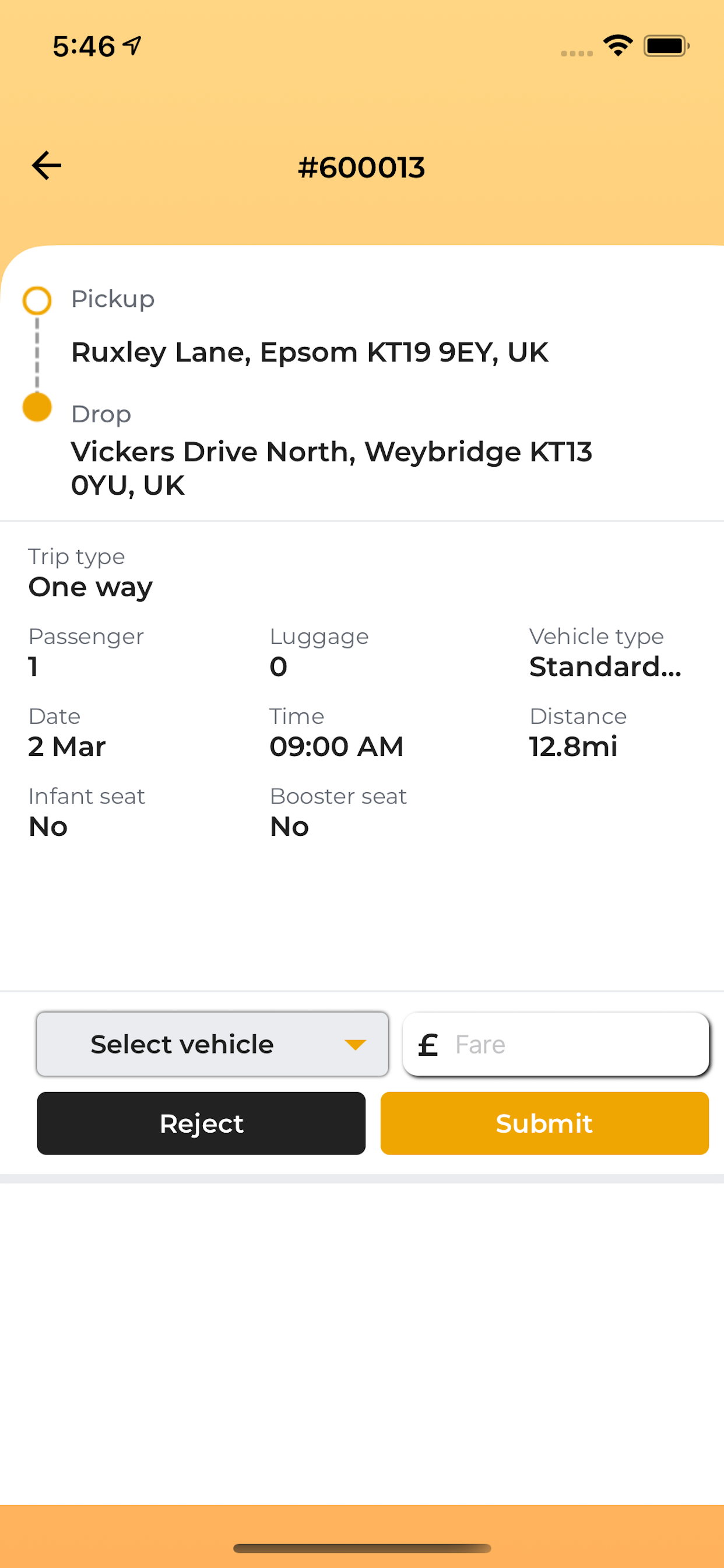The height and width of the screenshot is (1568, 724).
Task: Reject this booking request
Action: tap(201, 1123)
